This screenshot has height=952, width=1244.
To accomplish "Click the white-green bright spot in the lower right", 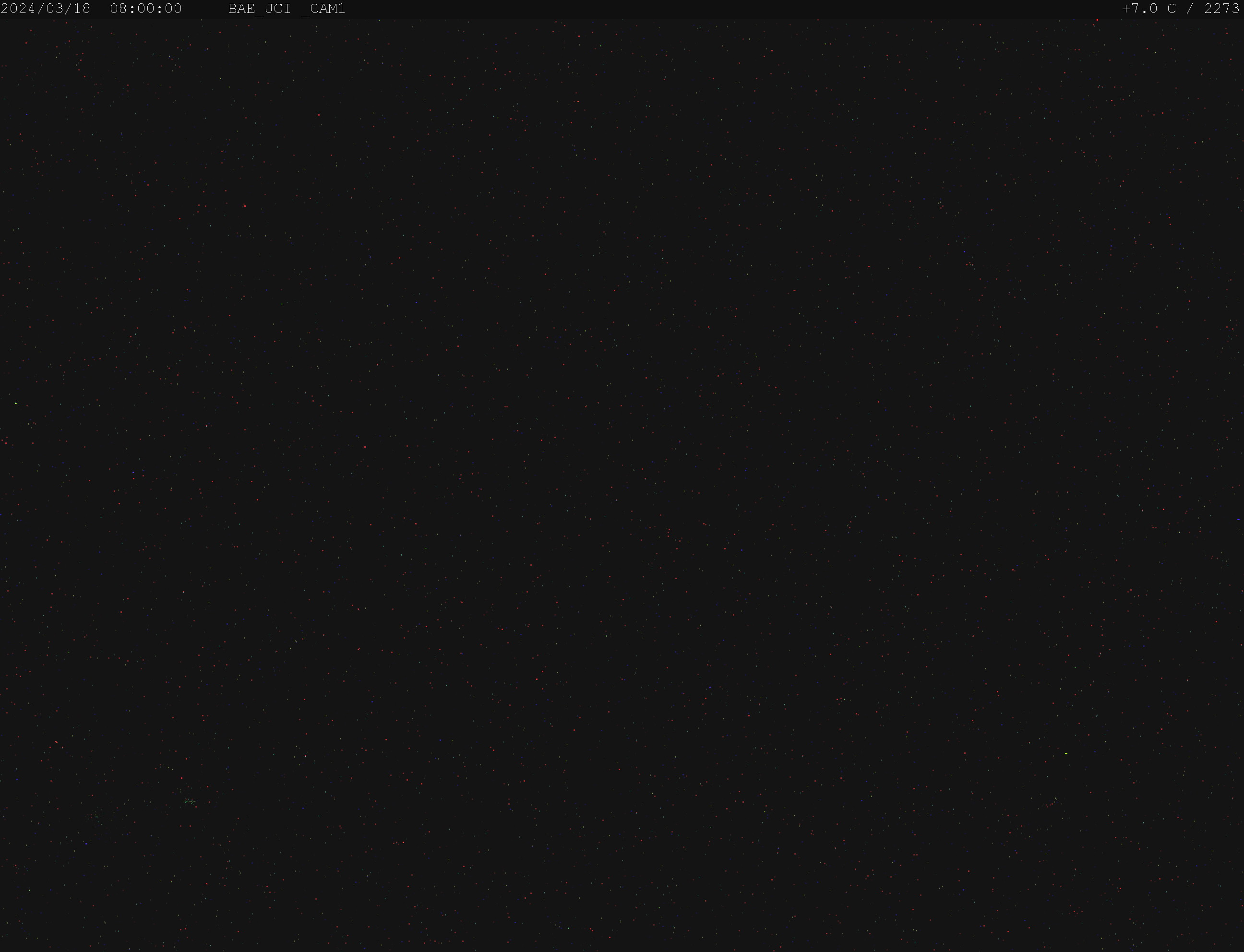I will (1066, 754).
